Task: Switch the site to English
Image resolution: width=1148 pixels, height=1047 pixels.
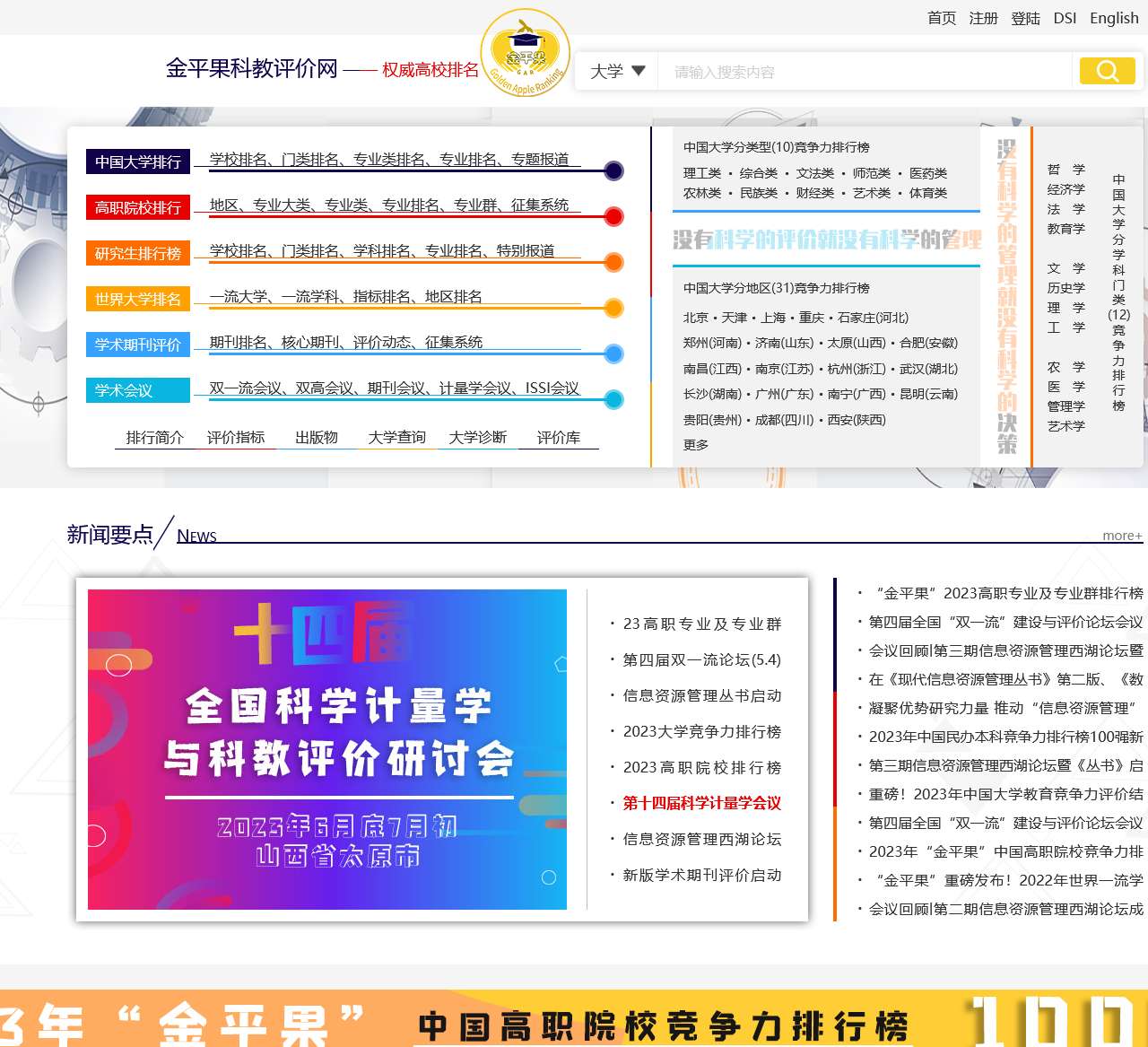Action: [x=1114, y=18]
